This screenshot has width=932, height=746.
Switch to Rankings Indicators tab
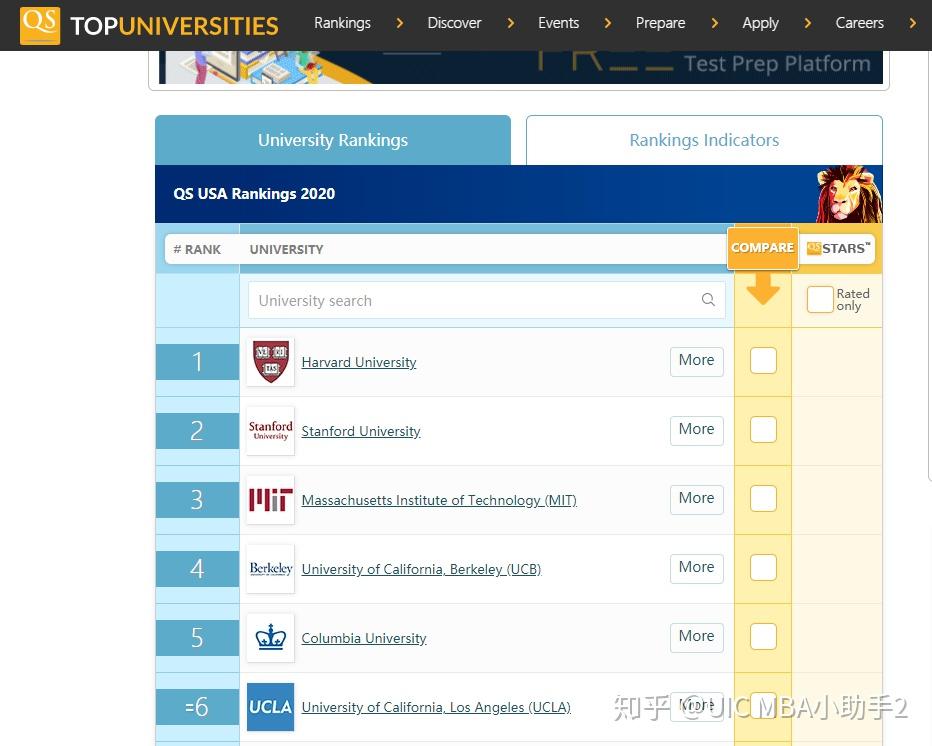pyautogui.click(x=704, y=140)
